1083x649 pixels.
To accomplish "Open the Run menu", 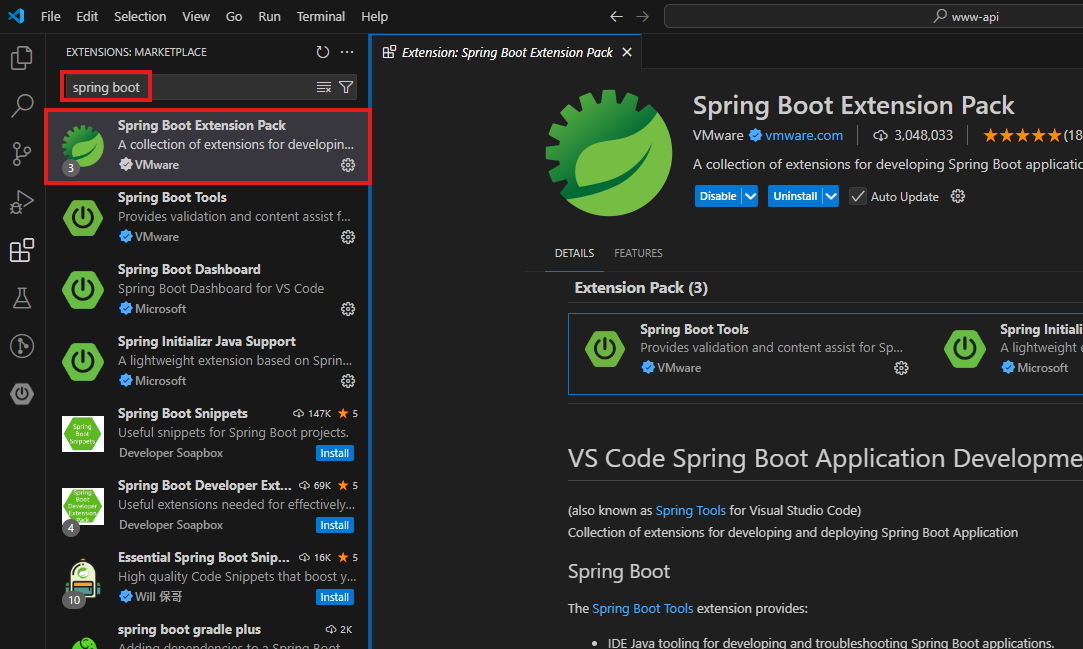I will pos(269,17).
